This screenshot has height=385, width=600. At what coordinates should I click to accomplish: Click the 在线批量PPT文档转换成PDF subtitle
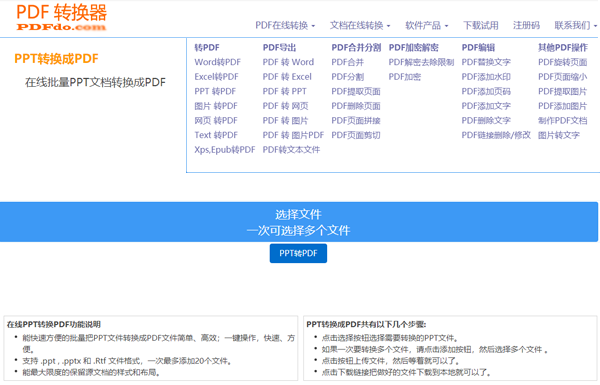click(x=95, y=82)
